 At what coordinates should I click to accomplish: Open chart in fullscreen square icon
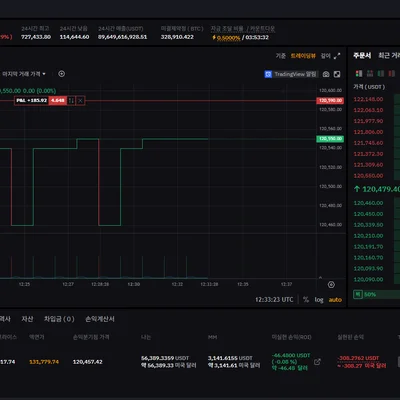coord(337,74)
